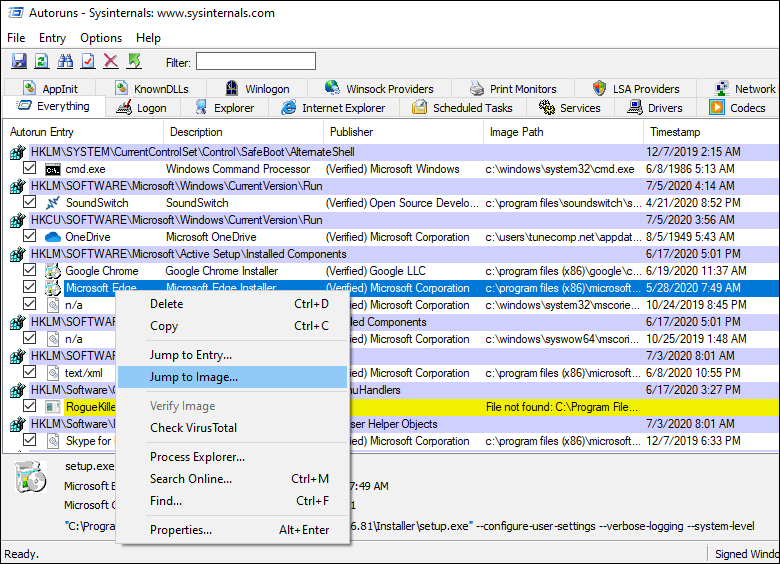Click the Autoruns app icon in title bar
This screenshot has width=780, height=564.
pos(15,12)
